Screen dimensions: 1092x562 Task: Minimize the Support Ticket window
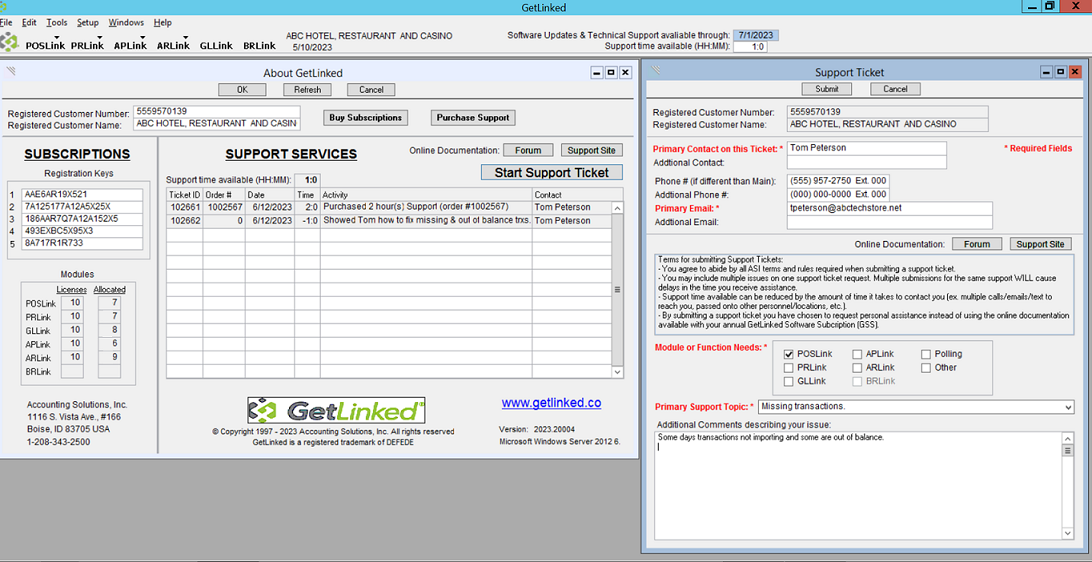(x=1047, y=72)
